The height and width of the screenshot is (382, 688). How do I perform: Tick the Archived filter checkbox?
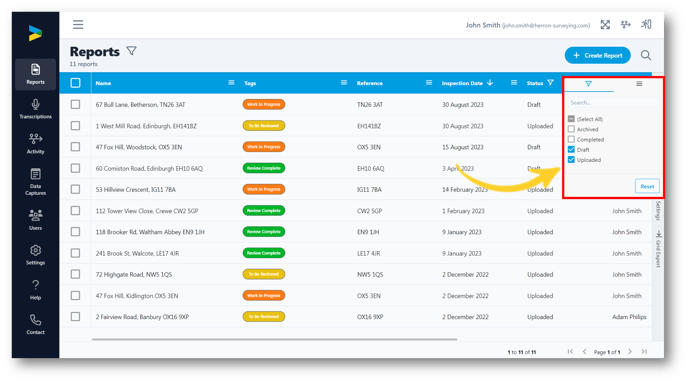click(571, 129)
